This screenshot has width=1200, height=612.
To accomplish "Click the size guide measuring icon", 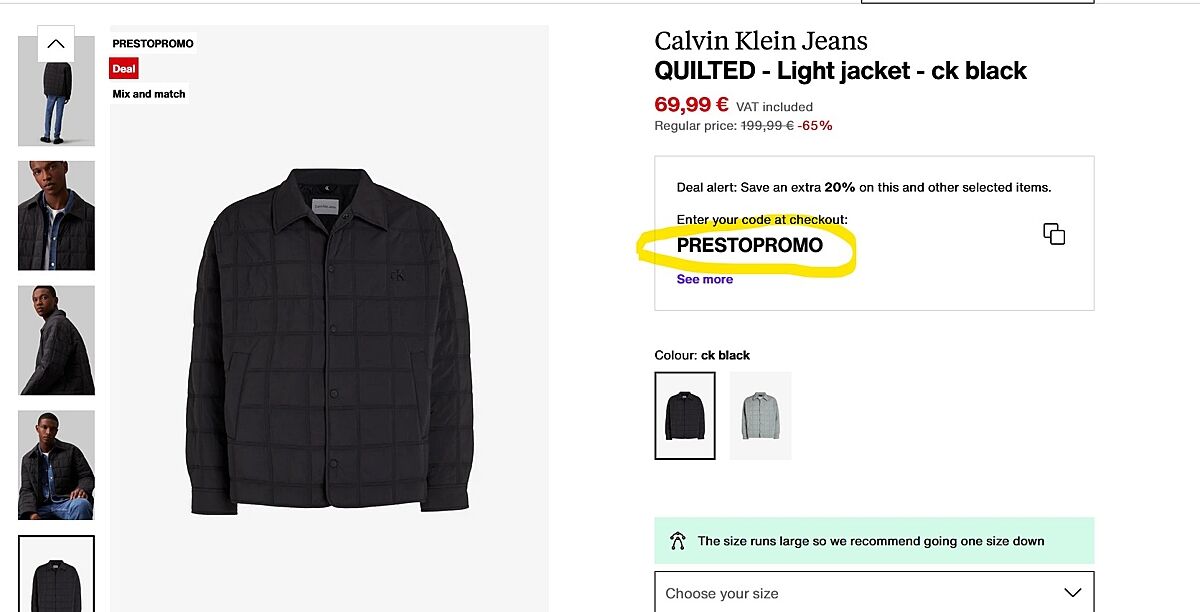I will pyautogui.click(x=679, y=541).
